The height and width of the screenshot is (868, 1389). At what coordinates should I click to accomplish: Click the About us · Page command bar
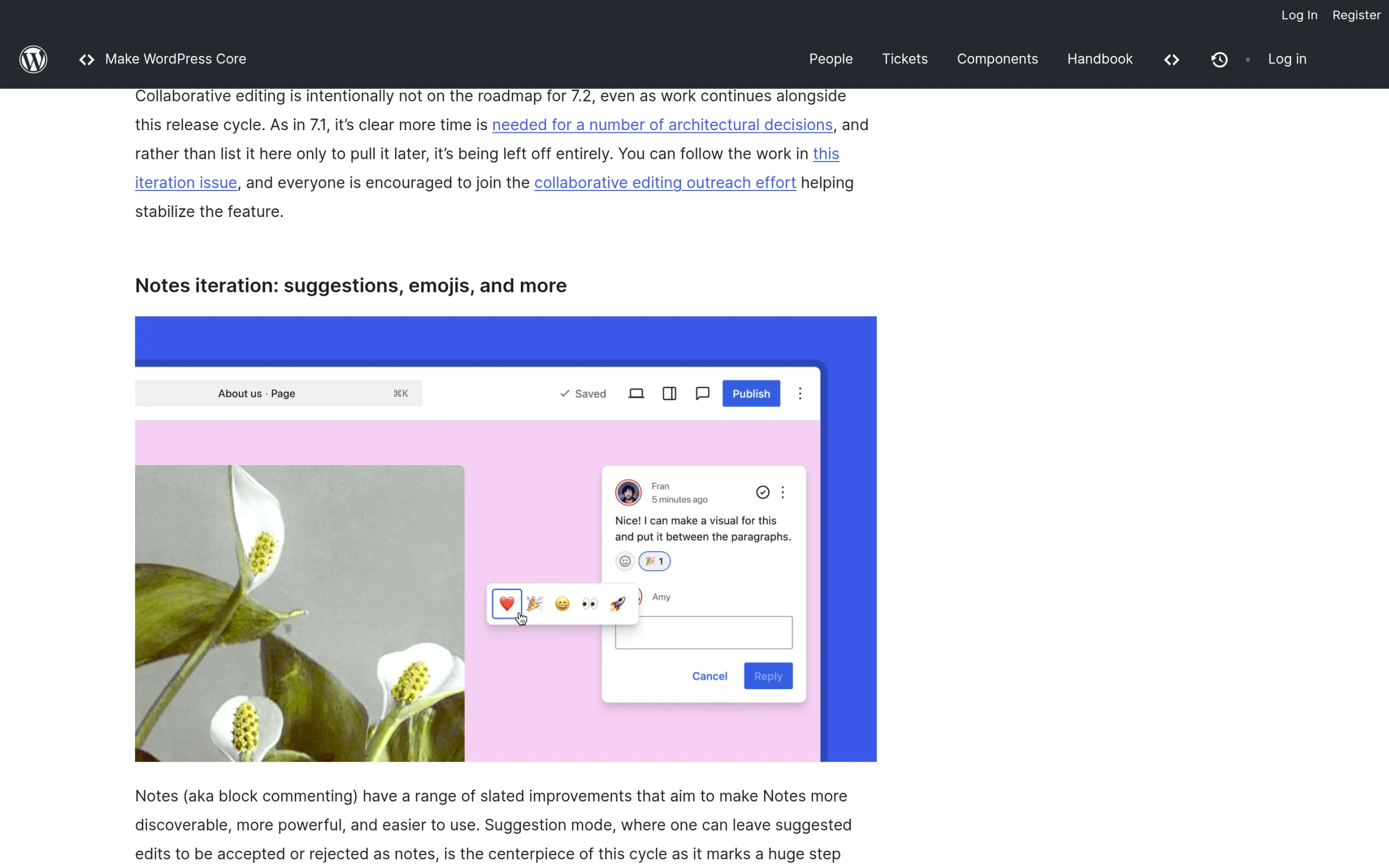coord(279,393)
